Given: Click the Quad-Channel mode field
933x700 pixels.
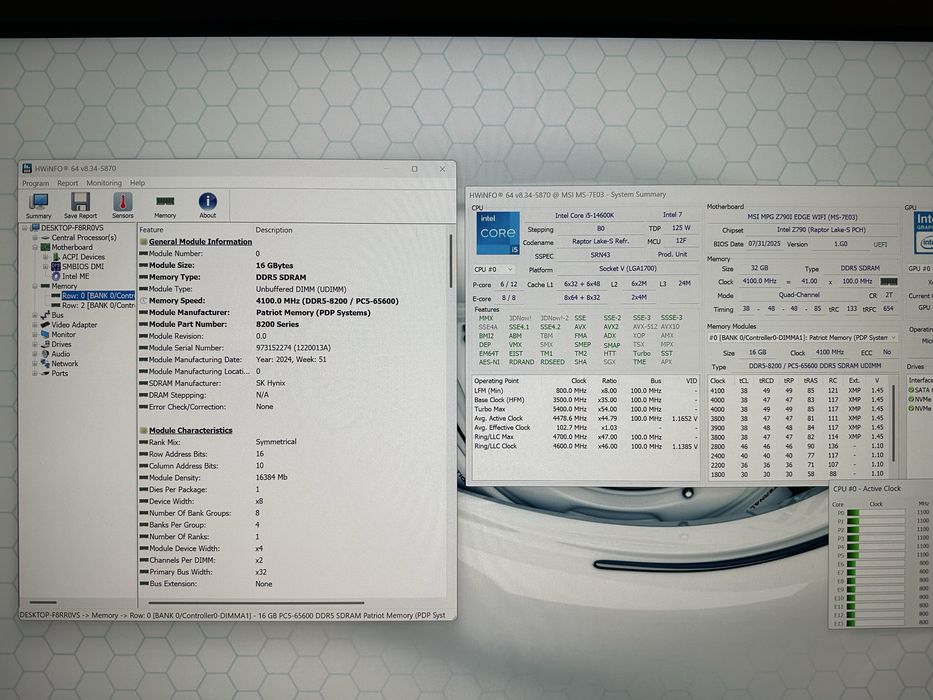Looking at the screenshot, I should pos(799,295).
